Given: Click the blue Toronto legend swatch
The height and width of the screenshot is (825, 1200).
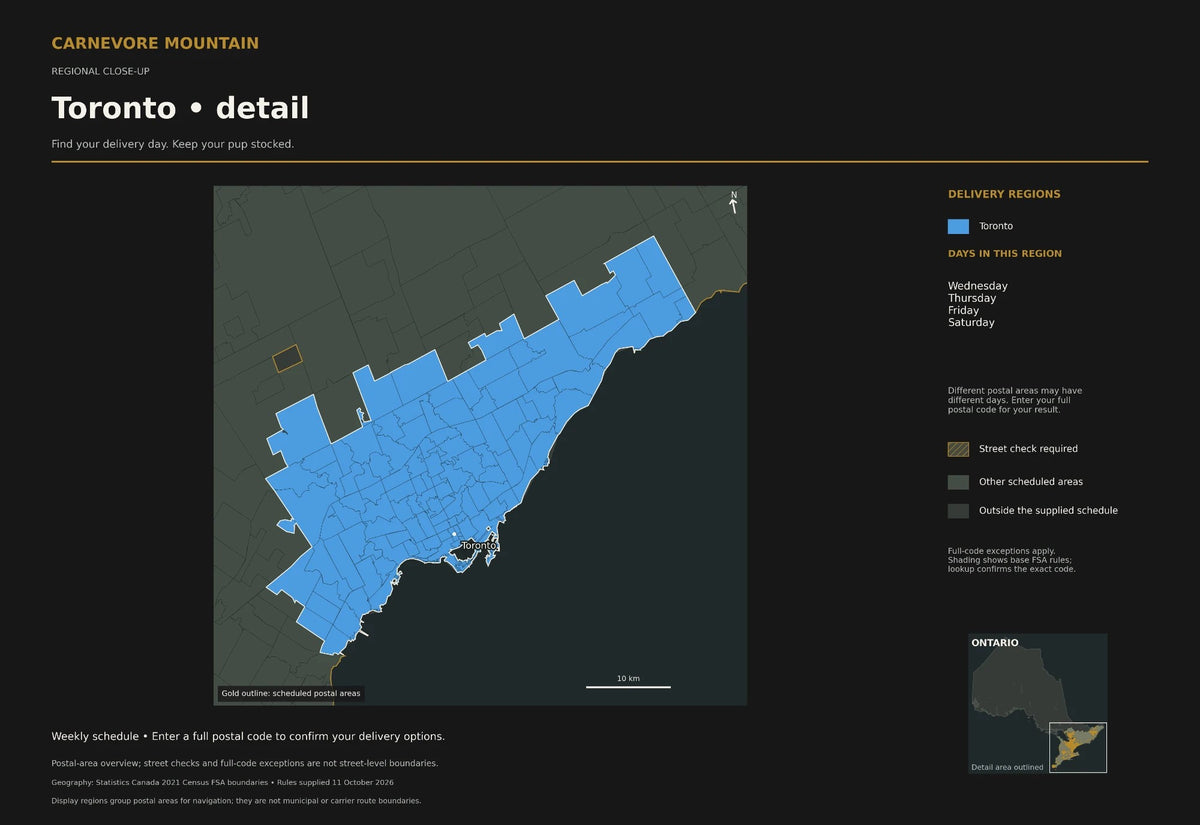Looking at the screenshot, I should 958,226.
